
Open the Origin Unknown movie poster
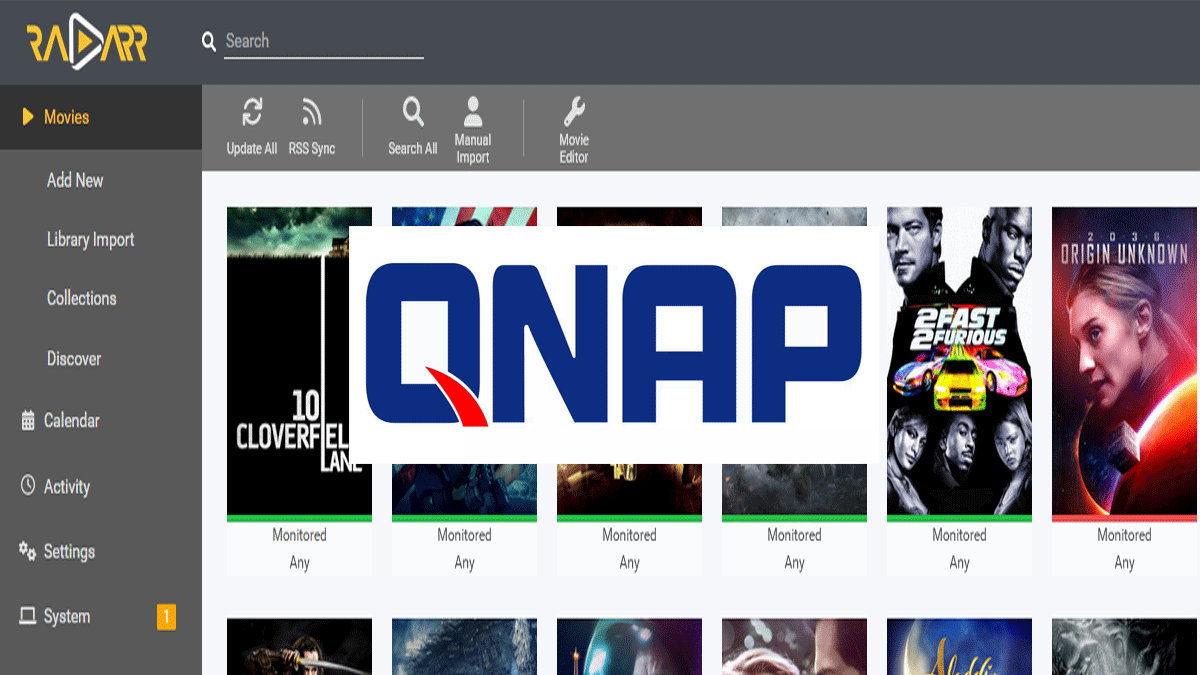click(x=1124, y=361)
